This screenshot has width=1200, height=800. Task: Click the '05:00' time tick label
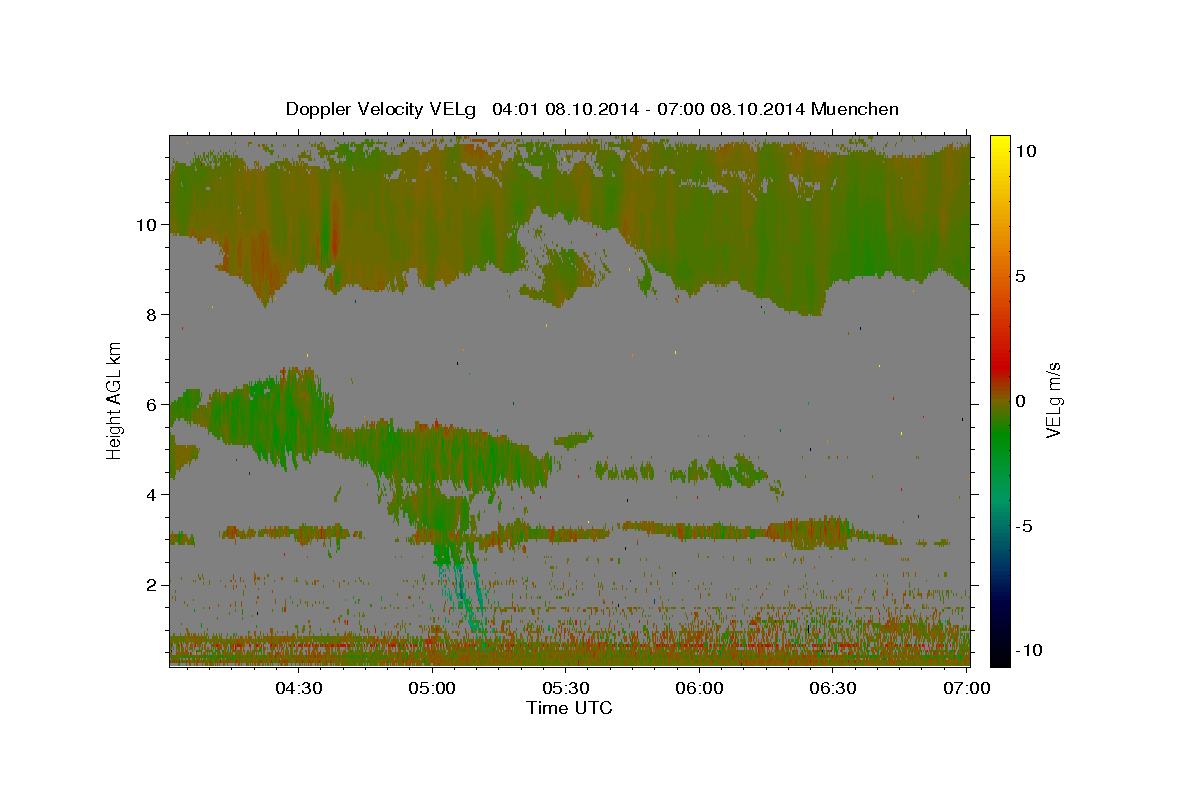pos(433,689)
